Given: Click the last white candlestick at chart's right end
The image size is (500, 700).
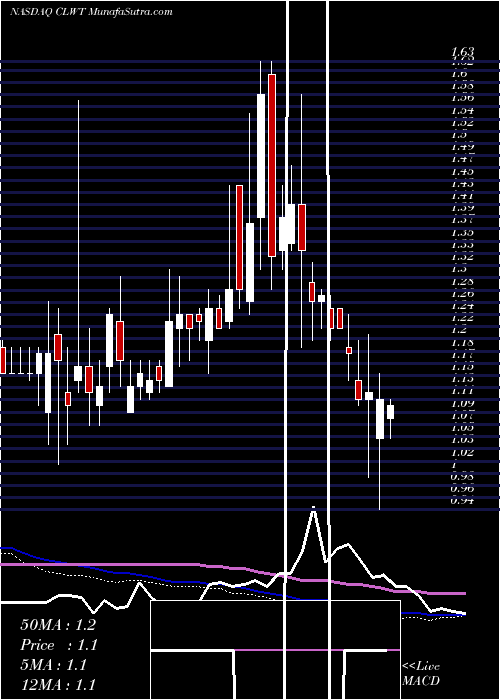Looking at the screenshot, I should 391,412.
